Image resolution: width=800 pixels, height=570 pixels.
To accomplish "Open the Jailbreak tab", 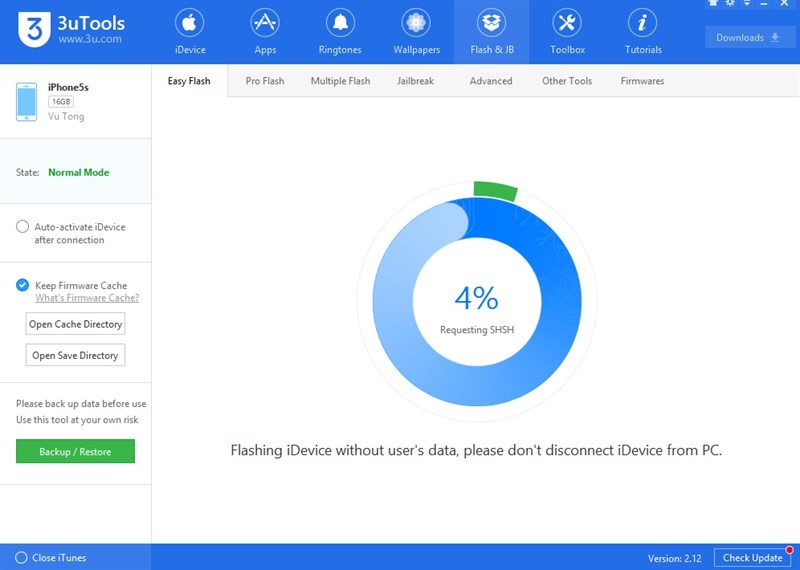I will pyautogui.click(x=415, y=81).
